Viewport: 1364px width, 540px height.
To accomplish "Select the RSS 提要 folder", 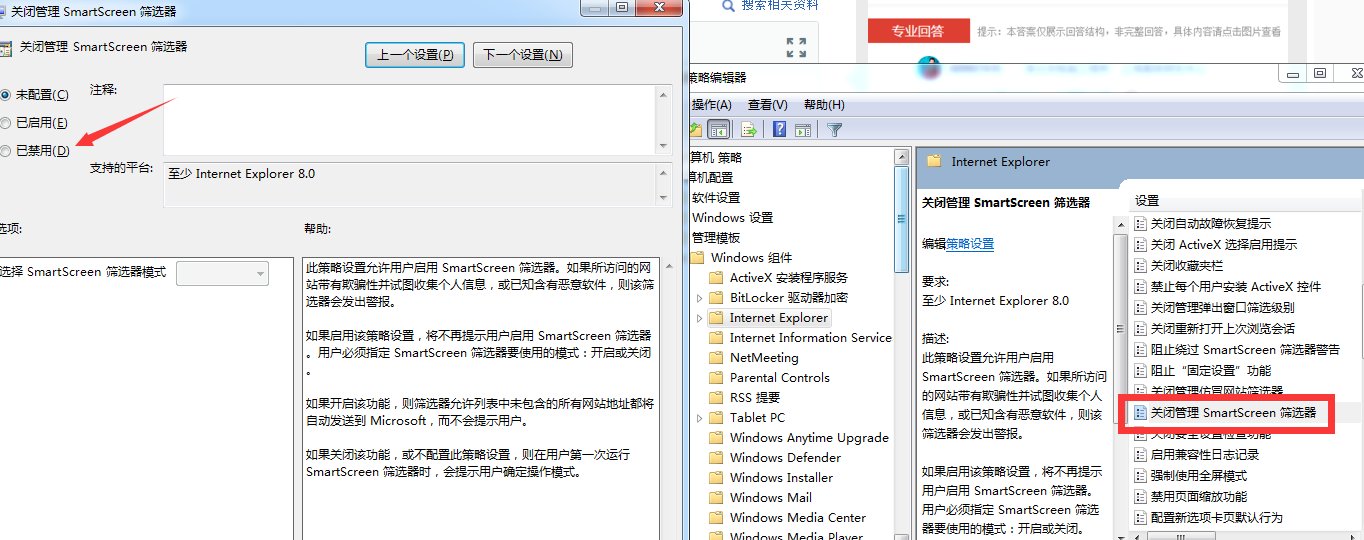I will click(x=745, y=397).
